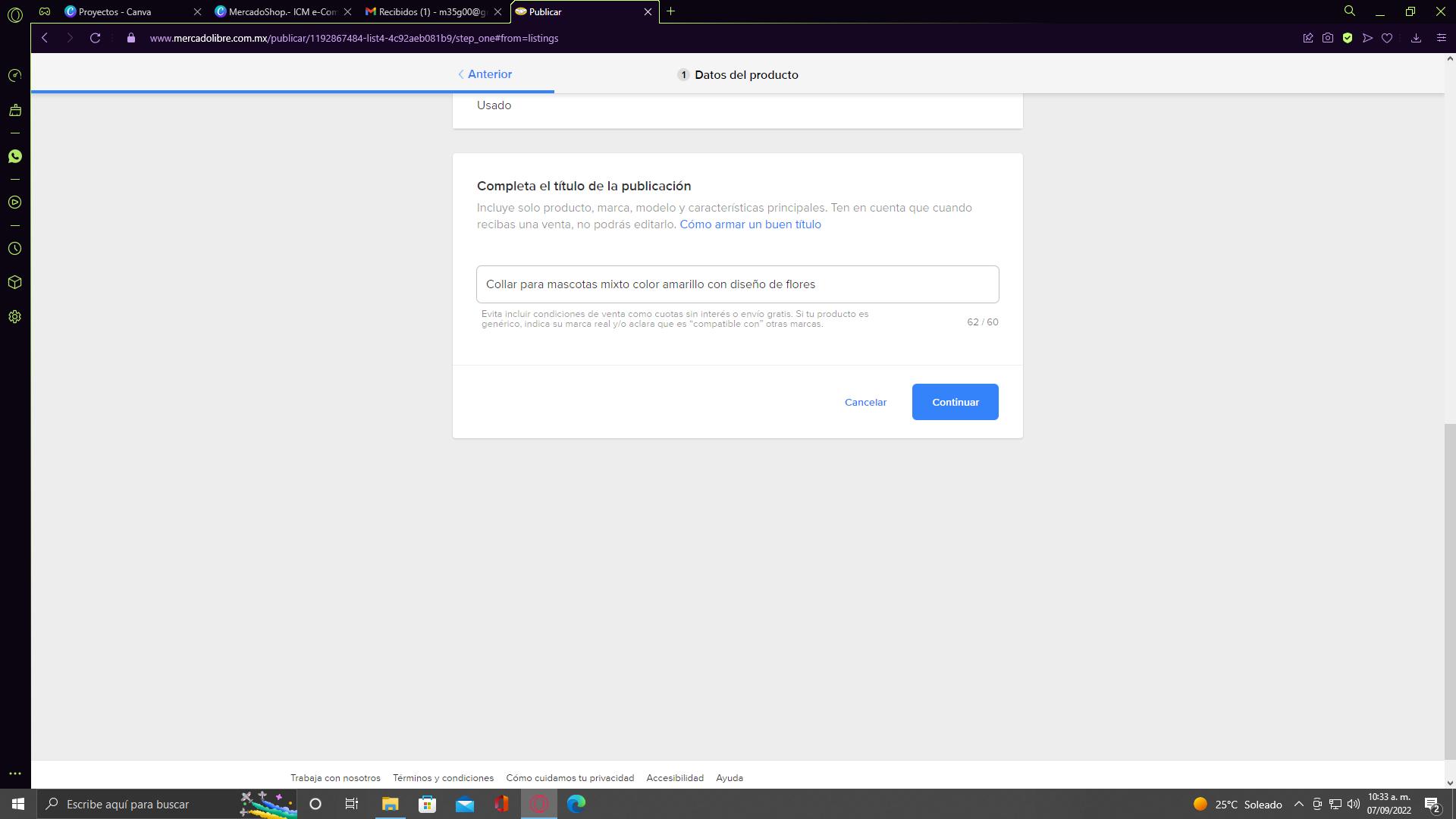The height and width of the screenshot is (819, 1456).
Task: Open the easy setup menu icon
Action: [x=1441, y=38]
